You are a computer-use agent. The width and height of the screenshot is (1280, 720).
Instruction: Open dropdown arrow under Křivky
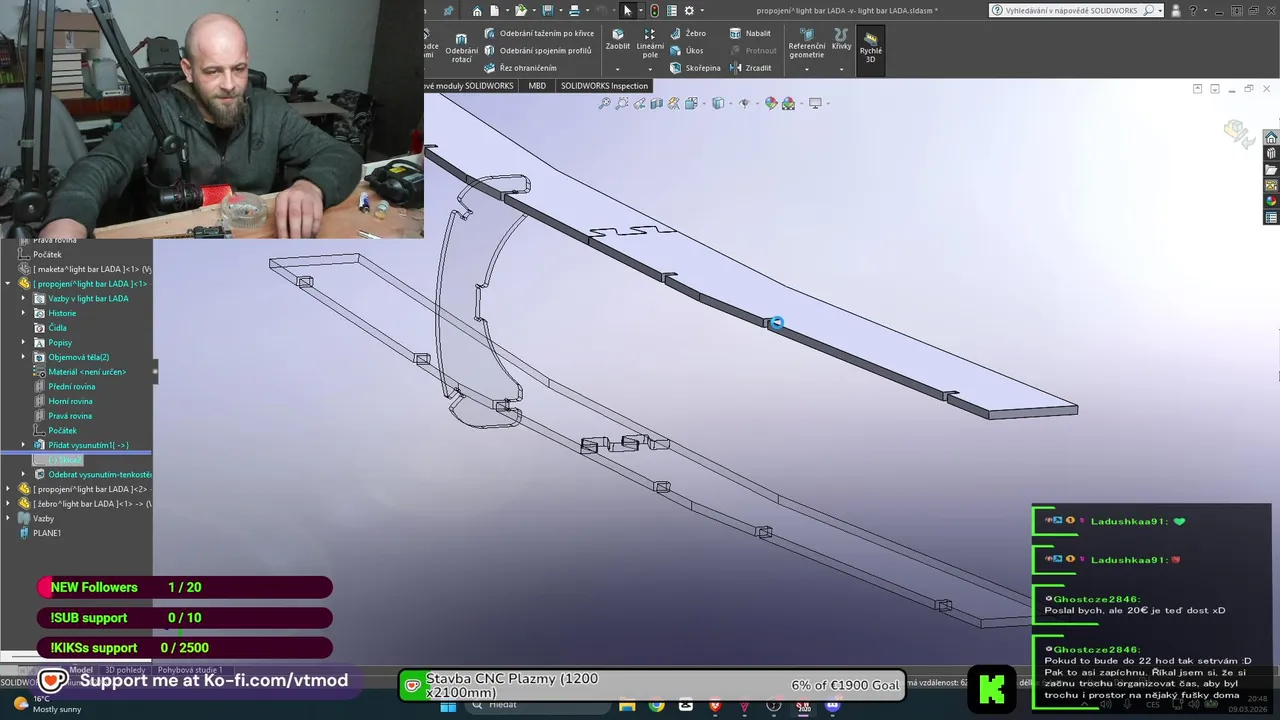[841, 69]
